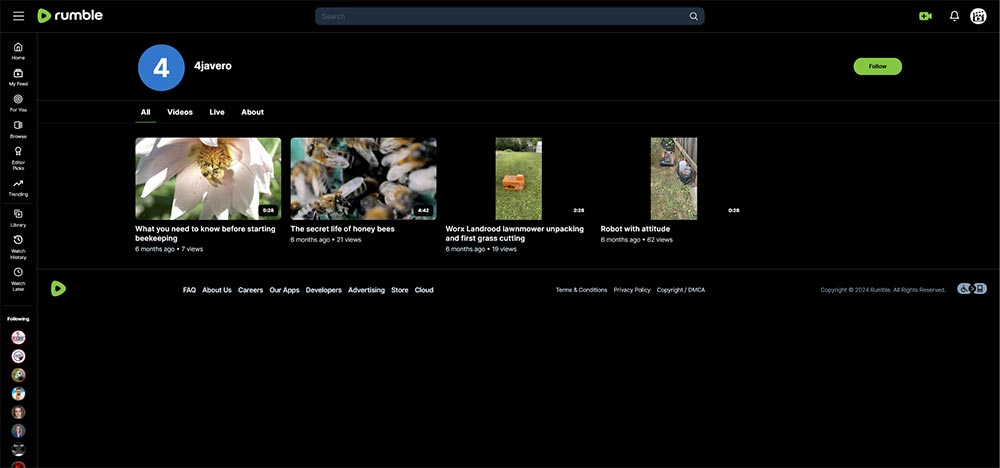Click title 'What you need to know before starting beekeeping'

click(x=205, y=233)
